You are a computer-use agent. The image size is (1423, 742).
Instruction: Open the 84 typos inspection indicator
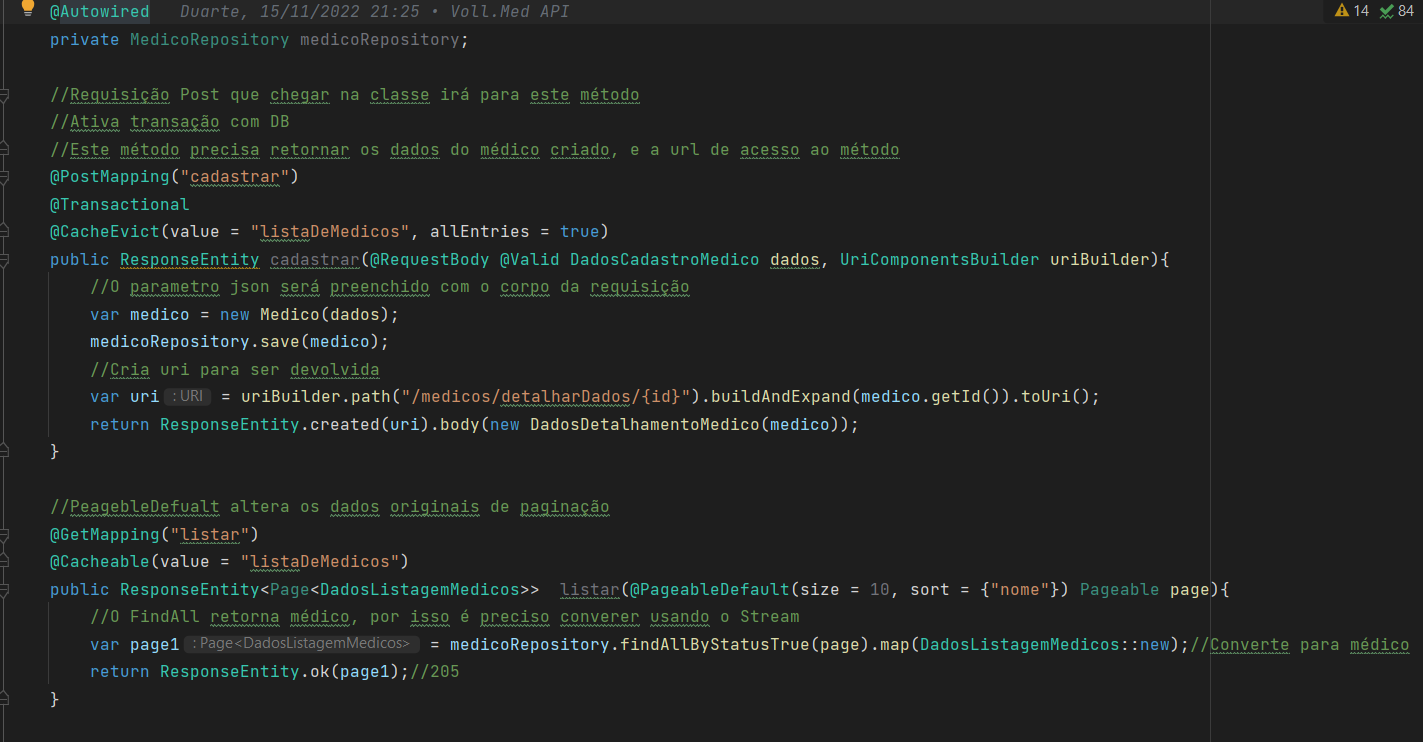pos(1397,11)
